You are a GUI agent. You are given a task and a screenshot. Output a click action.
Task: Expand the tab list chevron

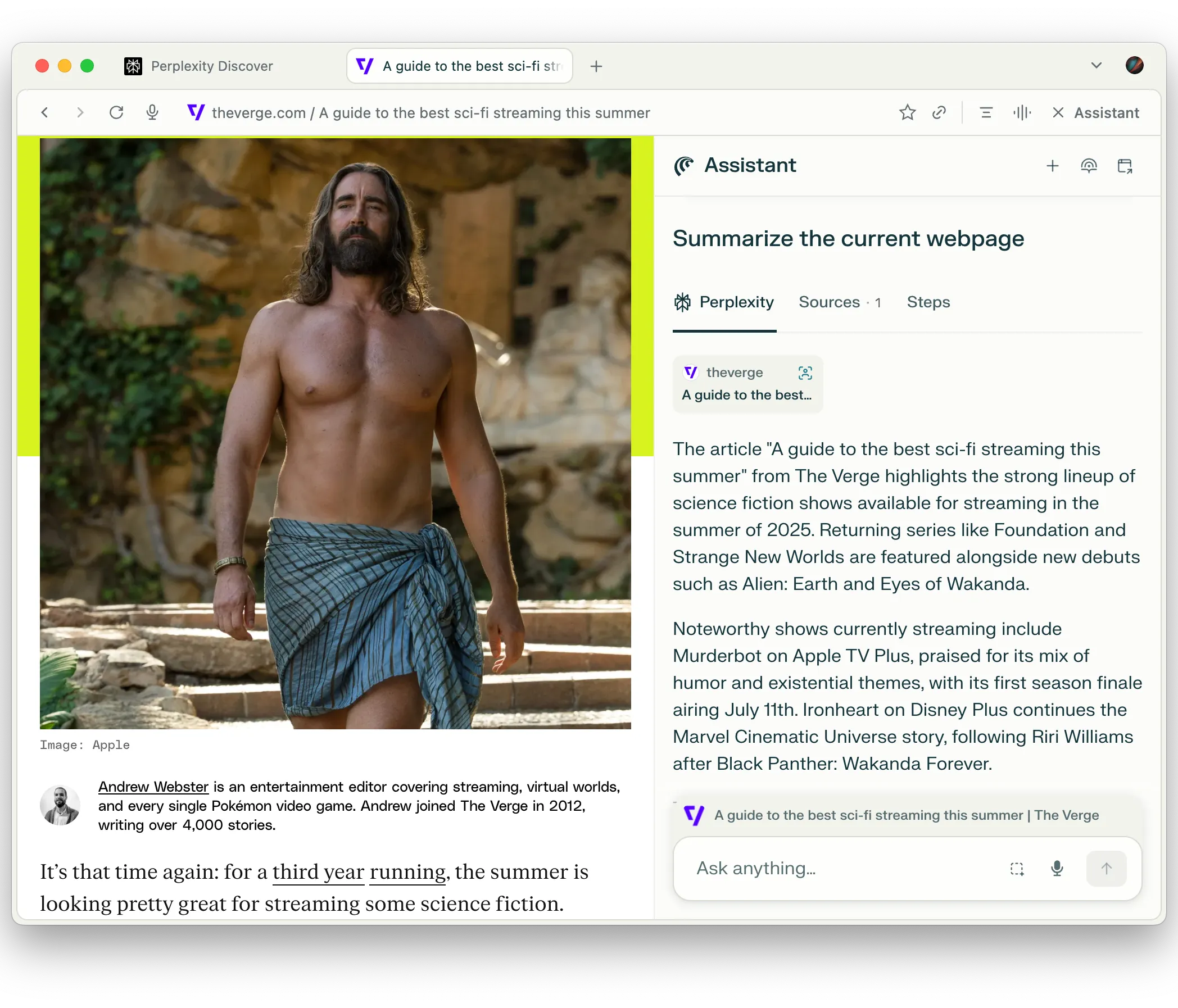tap(1096, 65)
